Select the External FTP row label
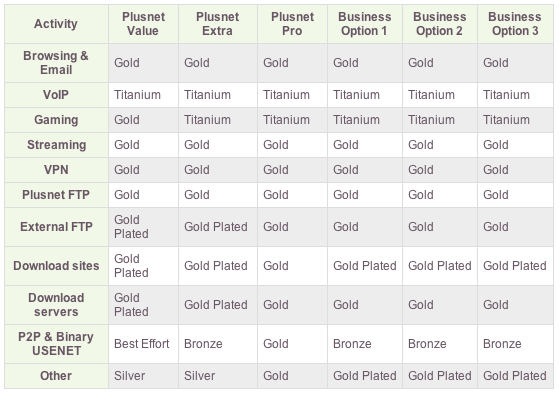 click(x=56, y=227)
